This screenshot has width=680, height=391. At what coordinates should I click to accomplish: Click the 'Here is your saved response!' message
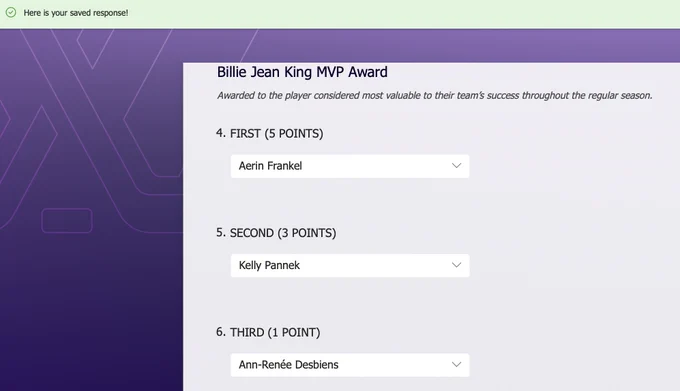pyautogui.click(x=76, y=13)
